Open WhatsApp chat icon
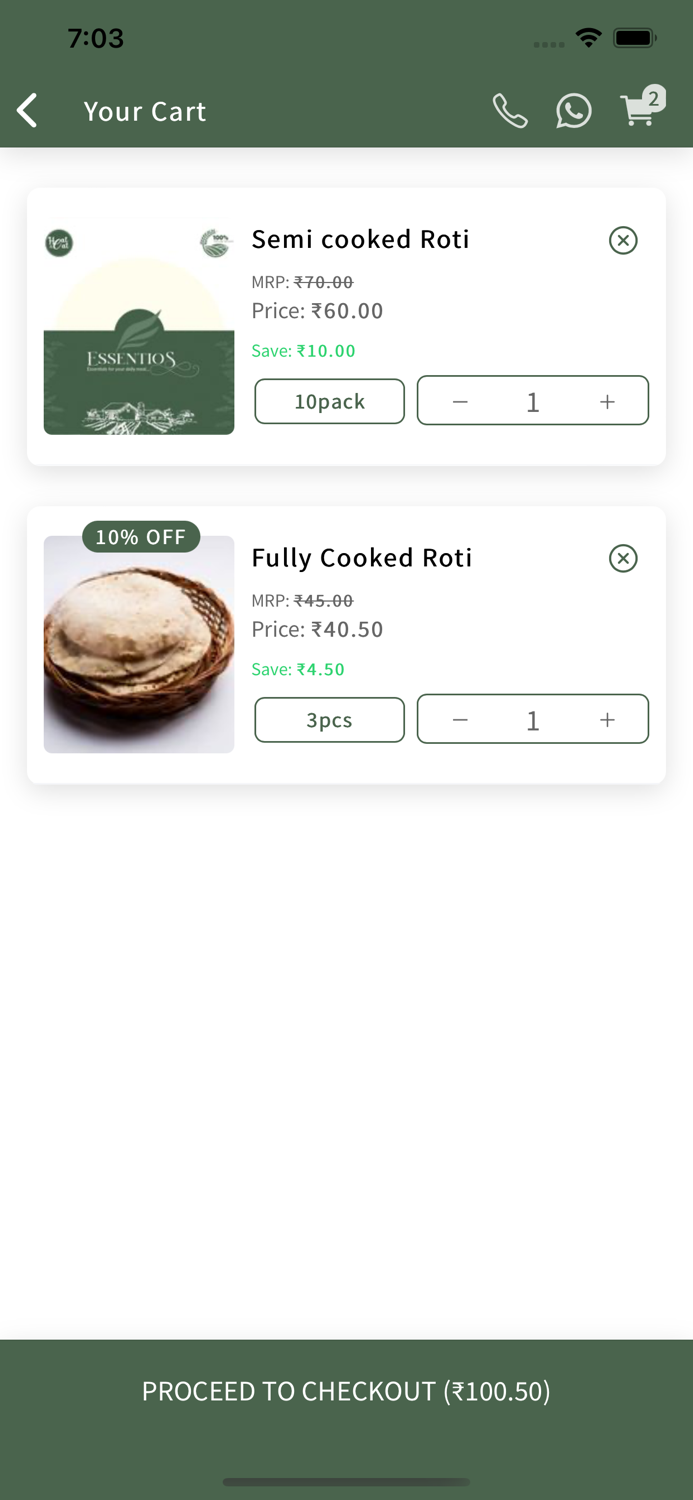 click(574, 111)
